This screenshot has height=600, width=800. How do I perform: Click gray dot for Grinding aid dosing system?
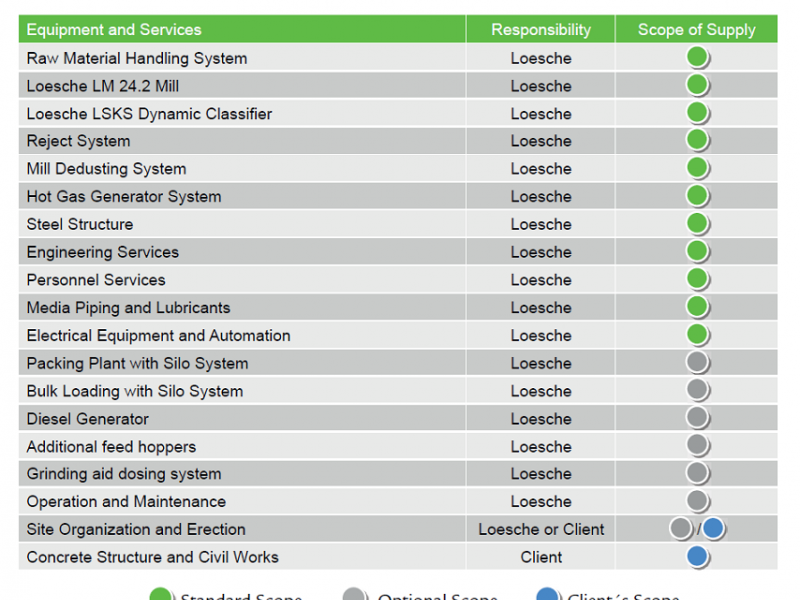[697, 473]
